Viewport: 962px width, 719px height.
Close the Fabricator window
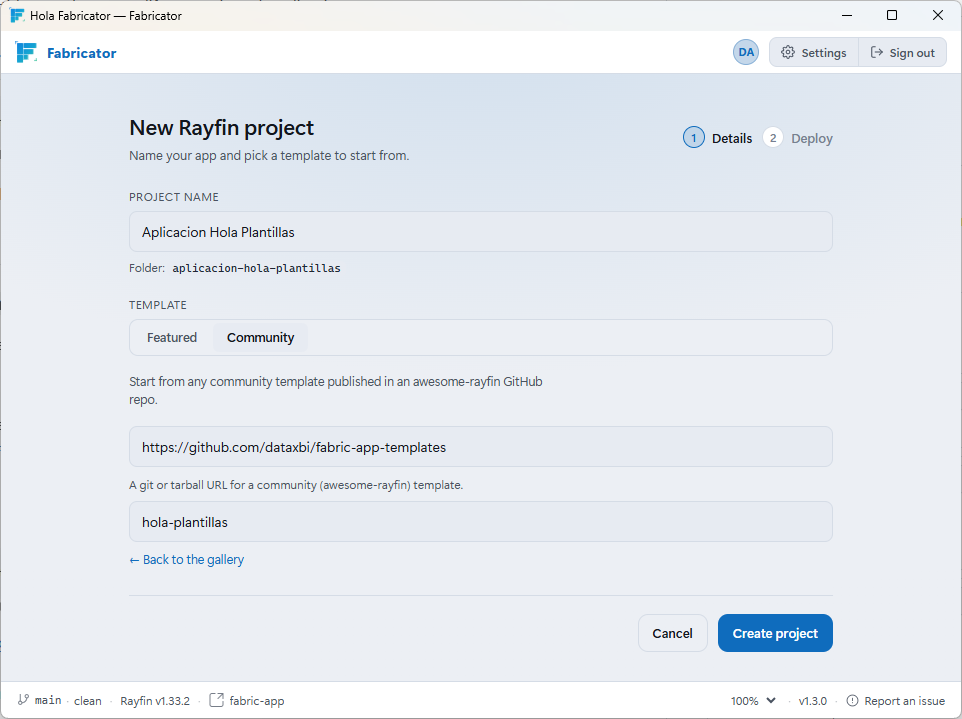click(937, 15)
